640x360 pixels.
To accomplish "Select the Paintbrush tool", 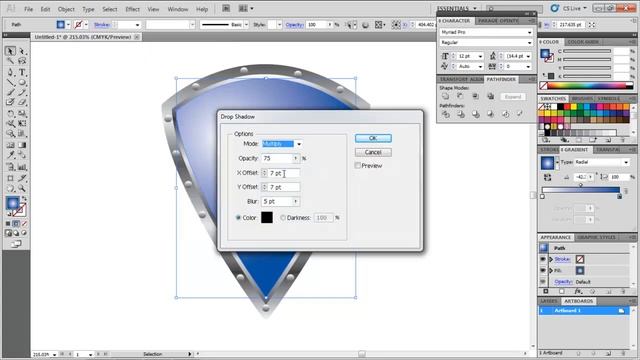I will coord(10,93).
